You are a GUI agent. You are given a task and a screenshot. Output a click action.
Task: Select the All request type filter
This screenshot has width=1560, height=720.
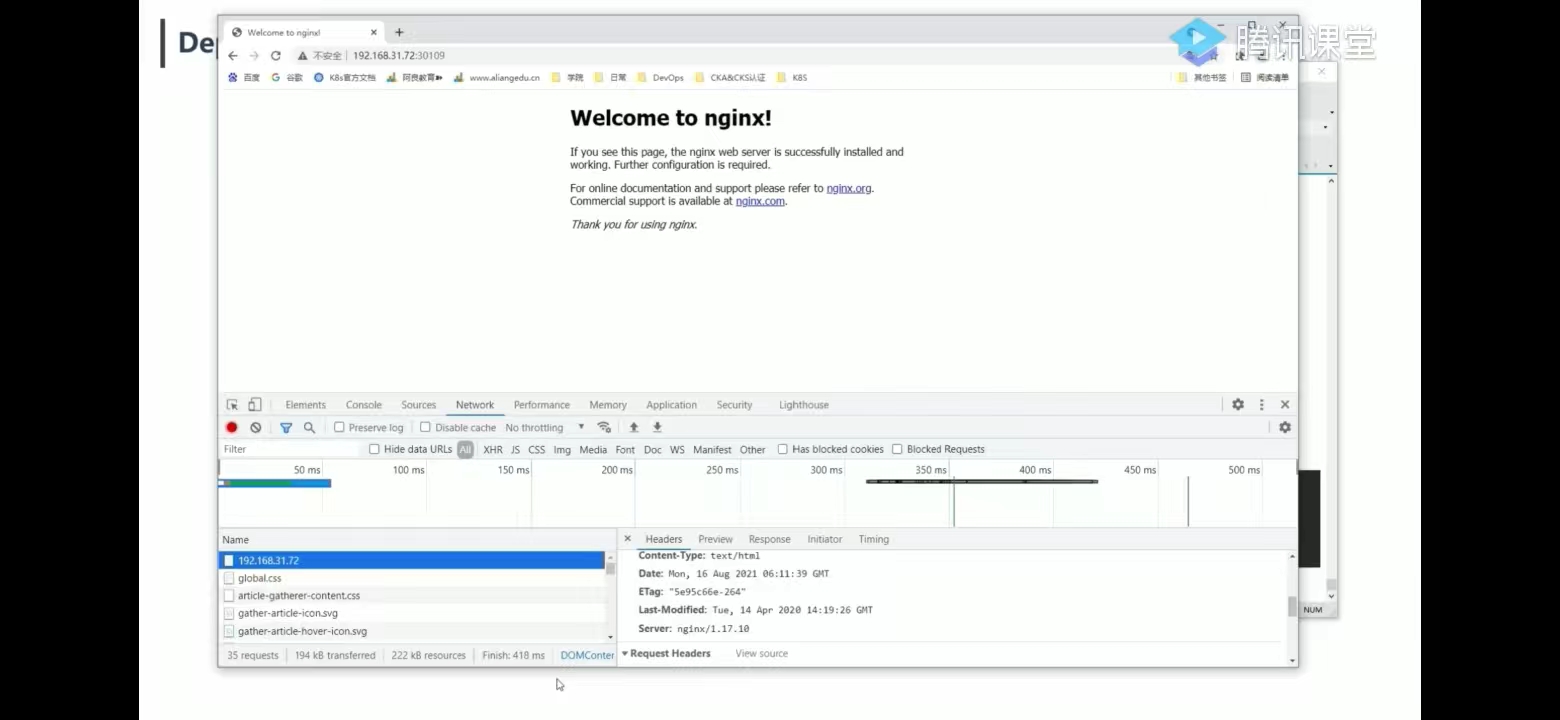pyautogui.click(x=465, y=450)
